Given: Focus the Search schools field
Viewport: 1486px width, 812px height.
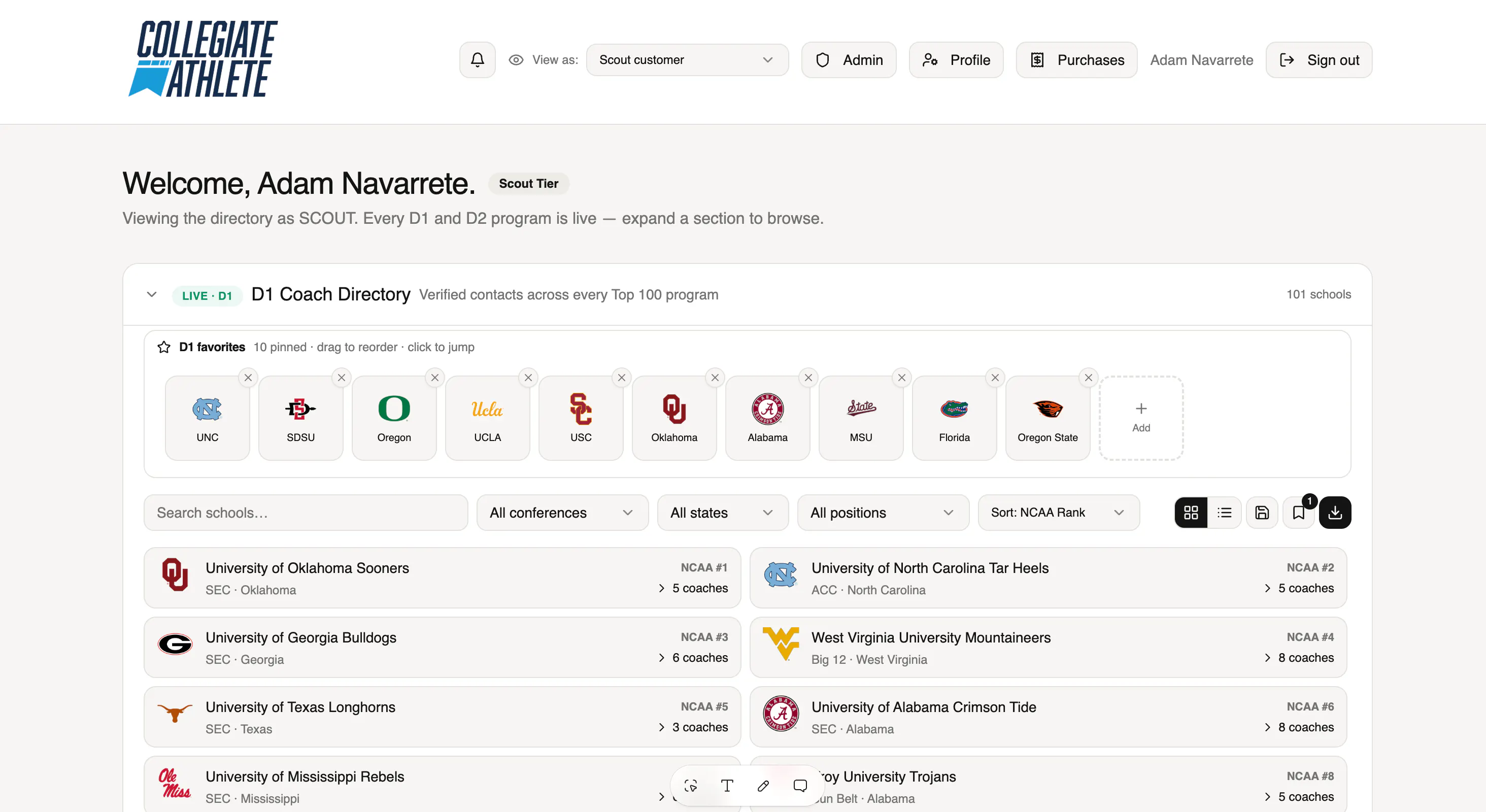Looking at the screenshot, I should click(306, 513).
